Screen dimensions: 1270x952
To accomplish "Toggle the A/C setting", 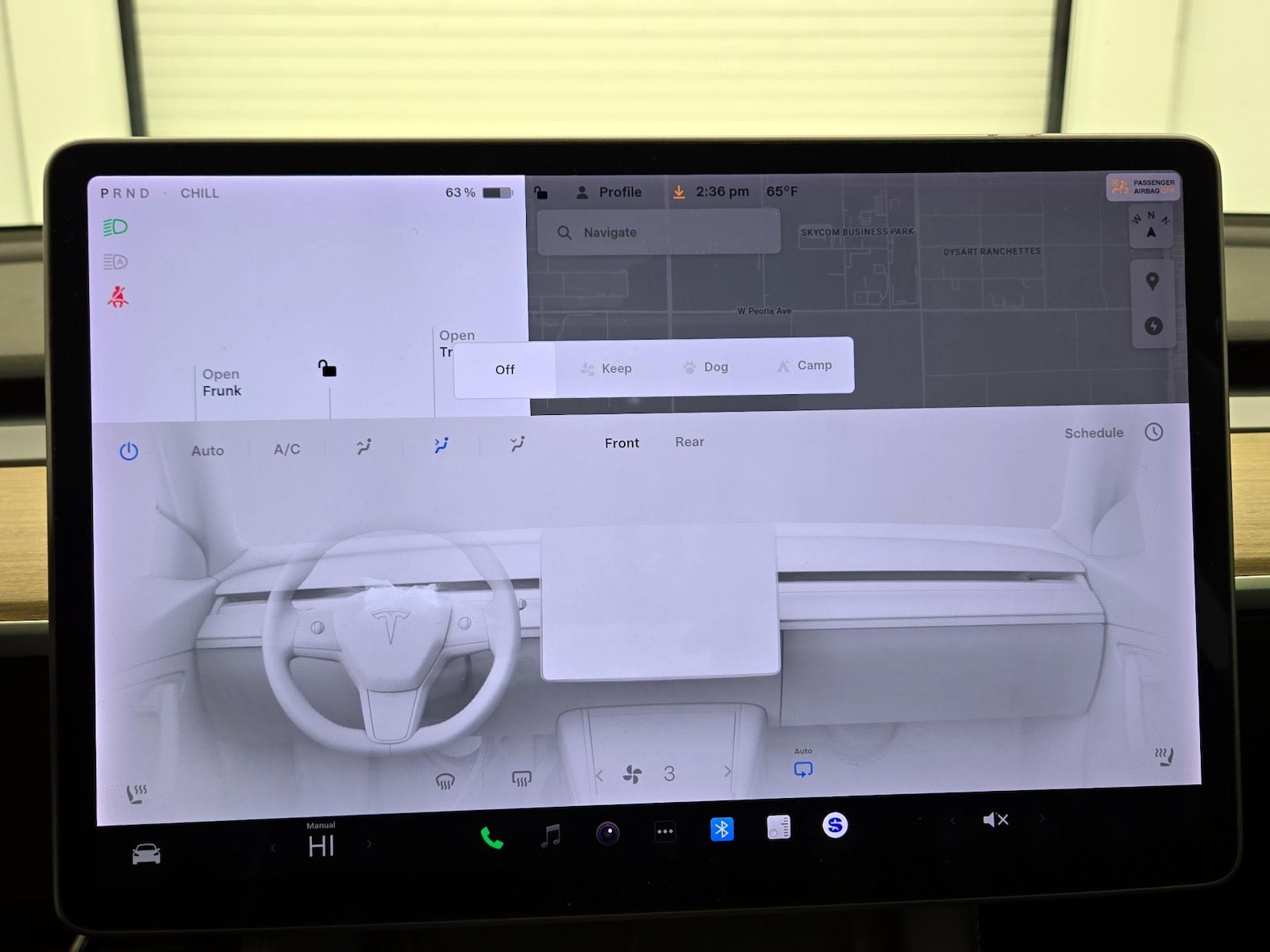I will tap(287, 449).
